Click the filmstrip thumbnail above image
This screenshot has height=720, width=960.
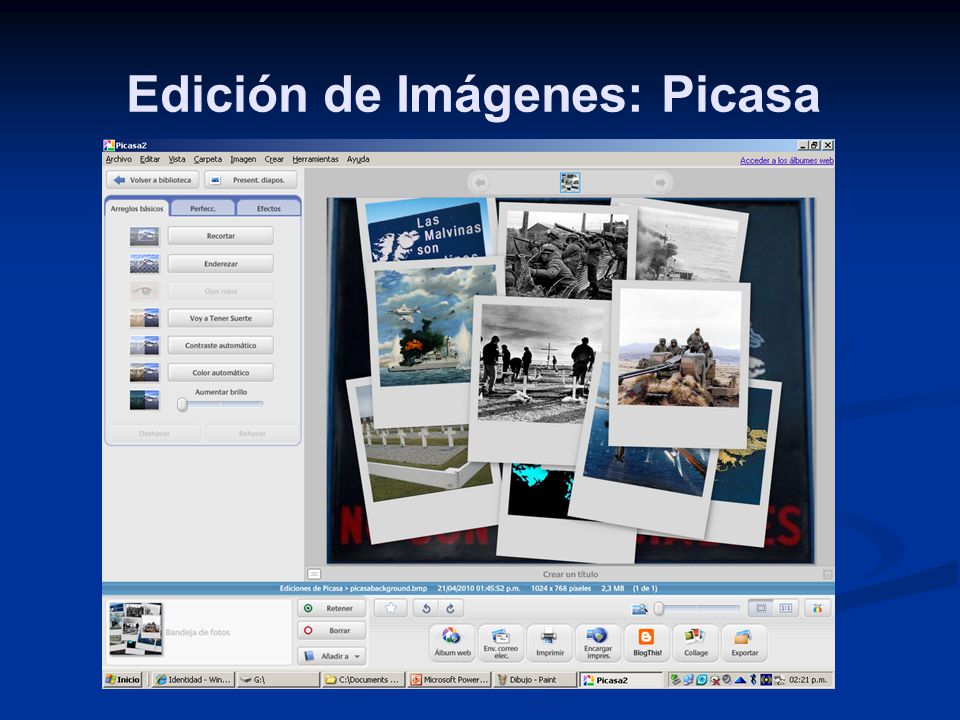tap(570, 182)
